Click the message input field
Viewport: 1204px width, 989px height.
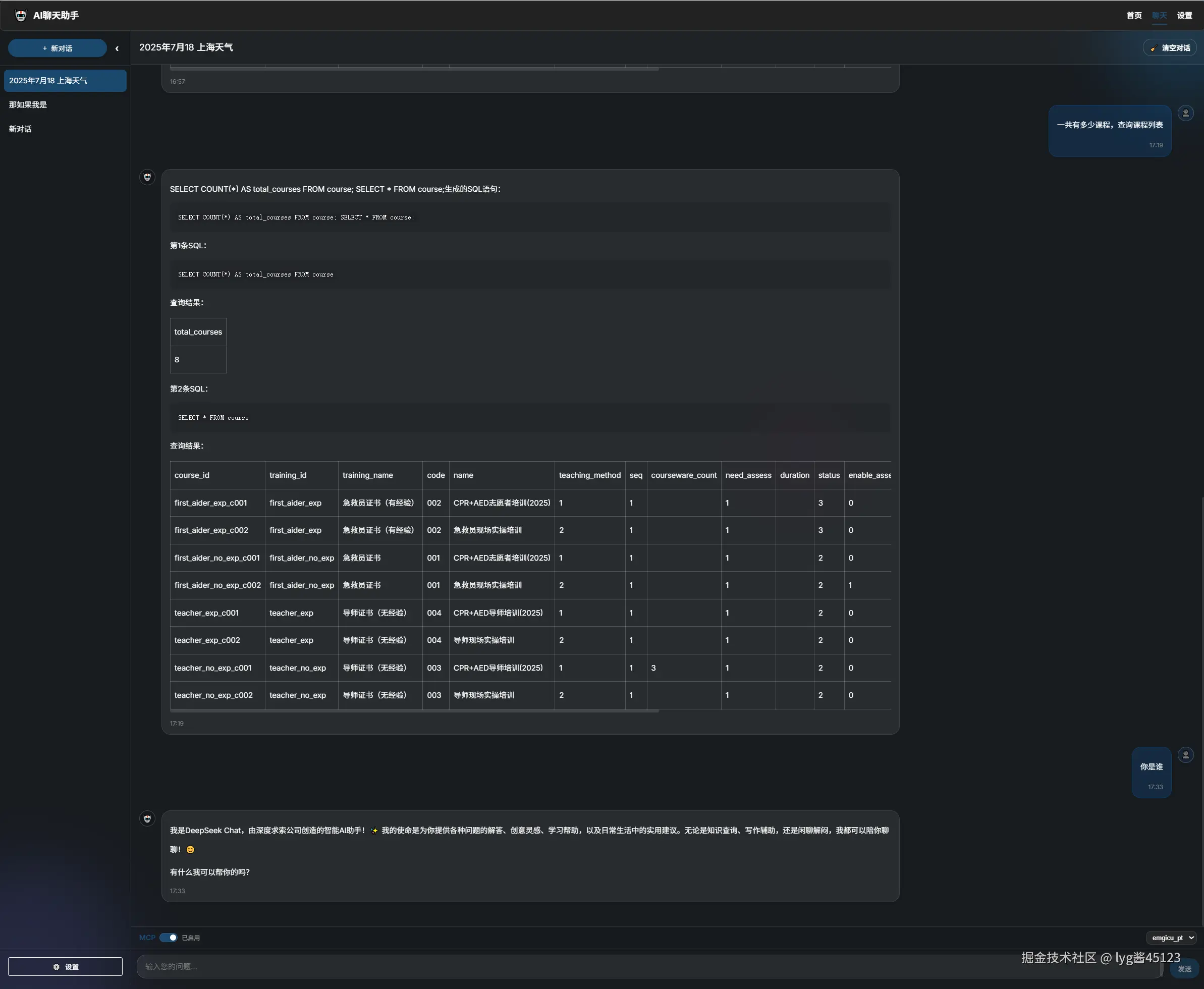click(627, 966)
